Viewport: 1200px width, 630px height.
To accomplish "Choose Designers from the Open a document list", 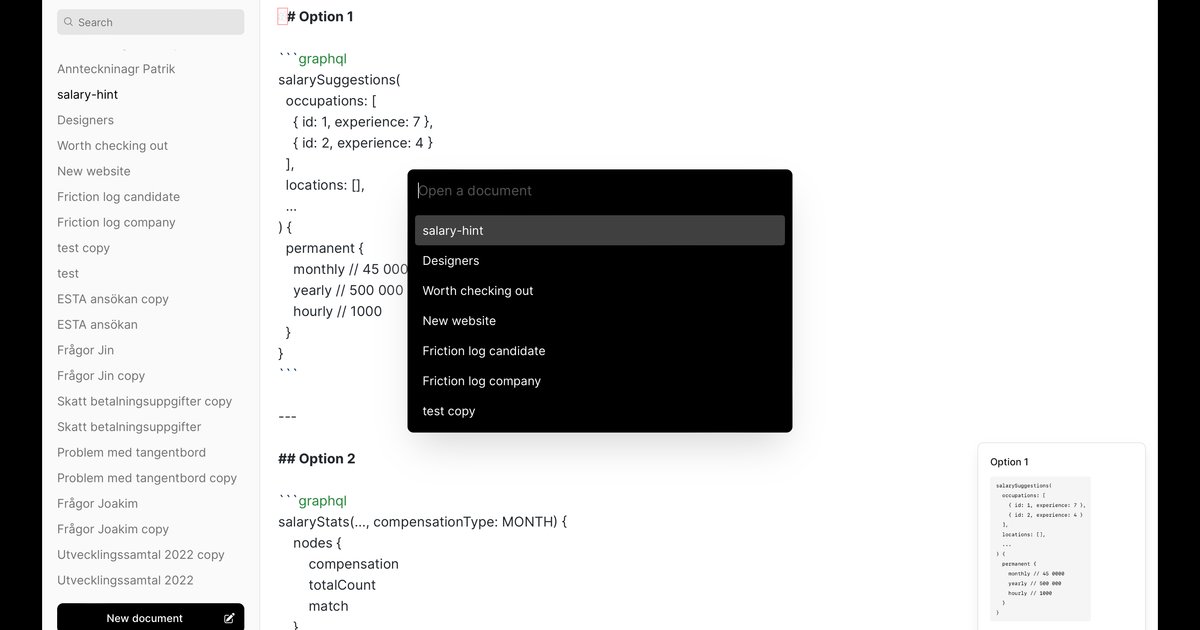I will click(x=599, y=261).
